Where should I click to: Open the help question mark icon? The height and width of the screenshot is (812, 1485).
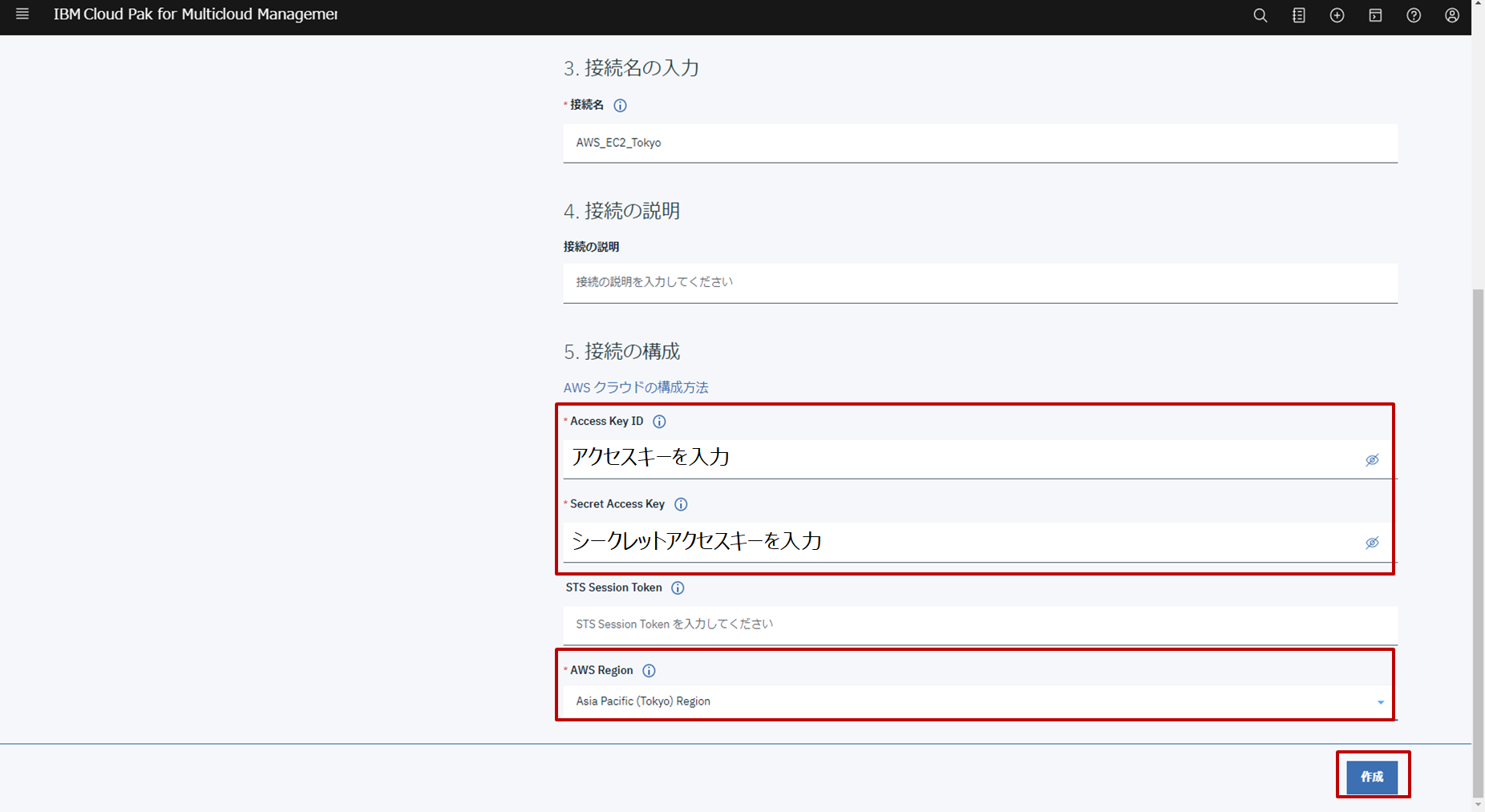point(1414,15)
